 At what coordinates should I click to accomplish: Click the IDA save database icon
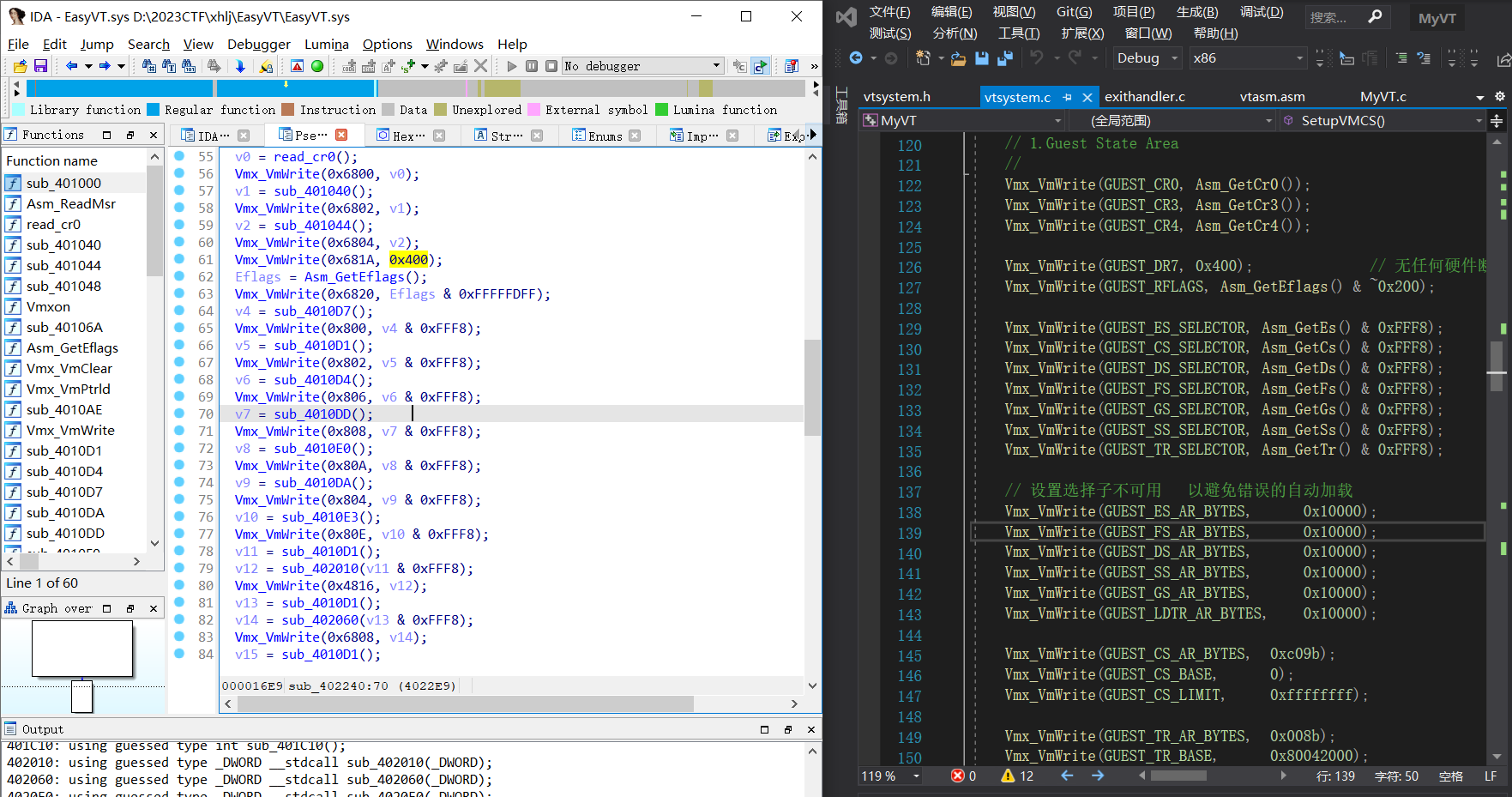point(40,66)
